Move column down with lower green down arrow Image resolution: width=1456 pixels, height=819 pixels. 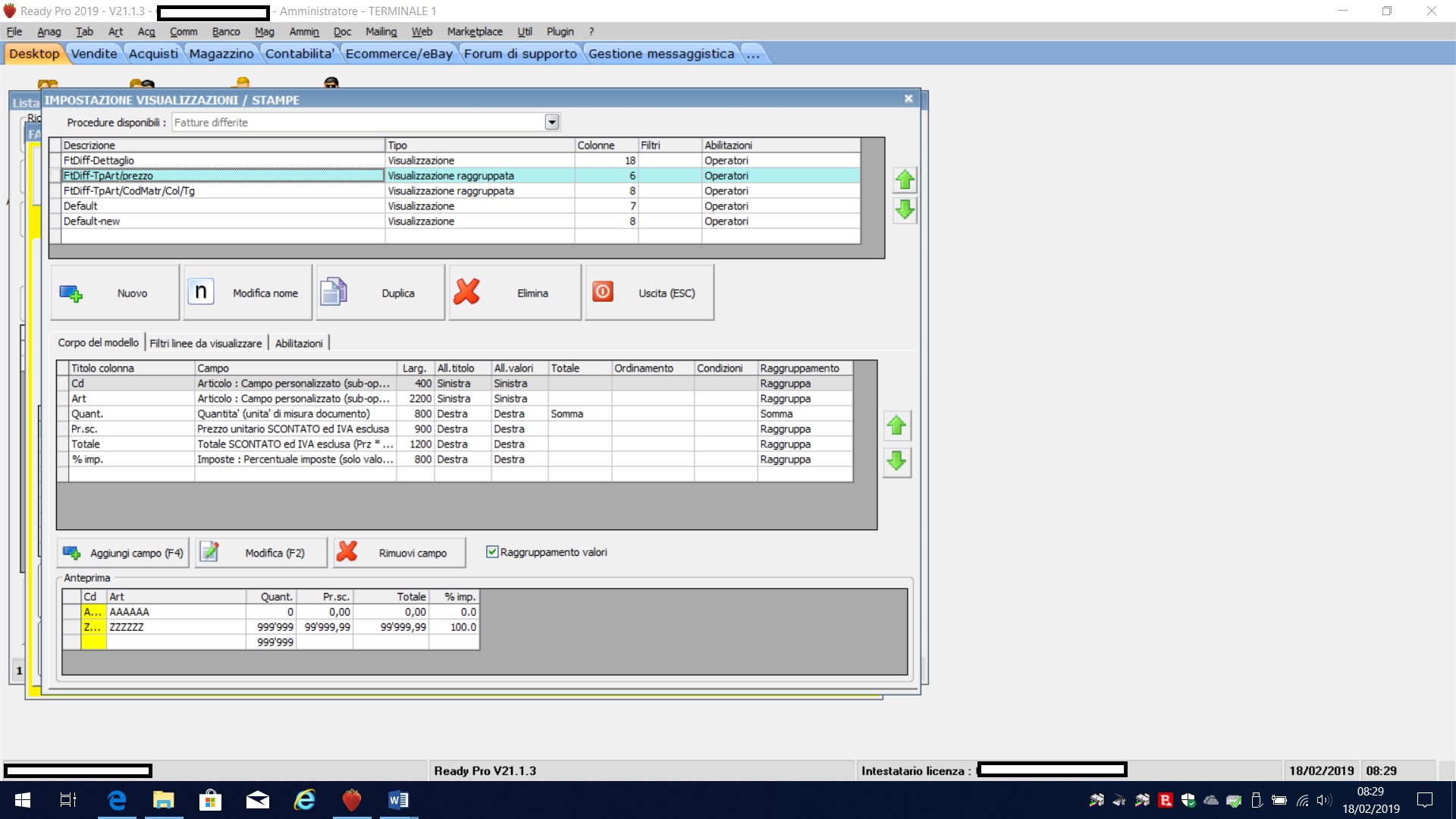[x=897, y=461]
